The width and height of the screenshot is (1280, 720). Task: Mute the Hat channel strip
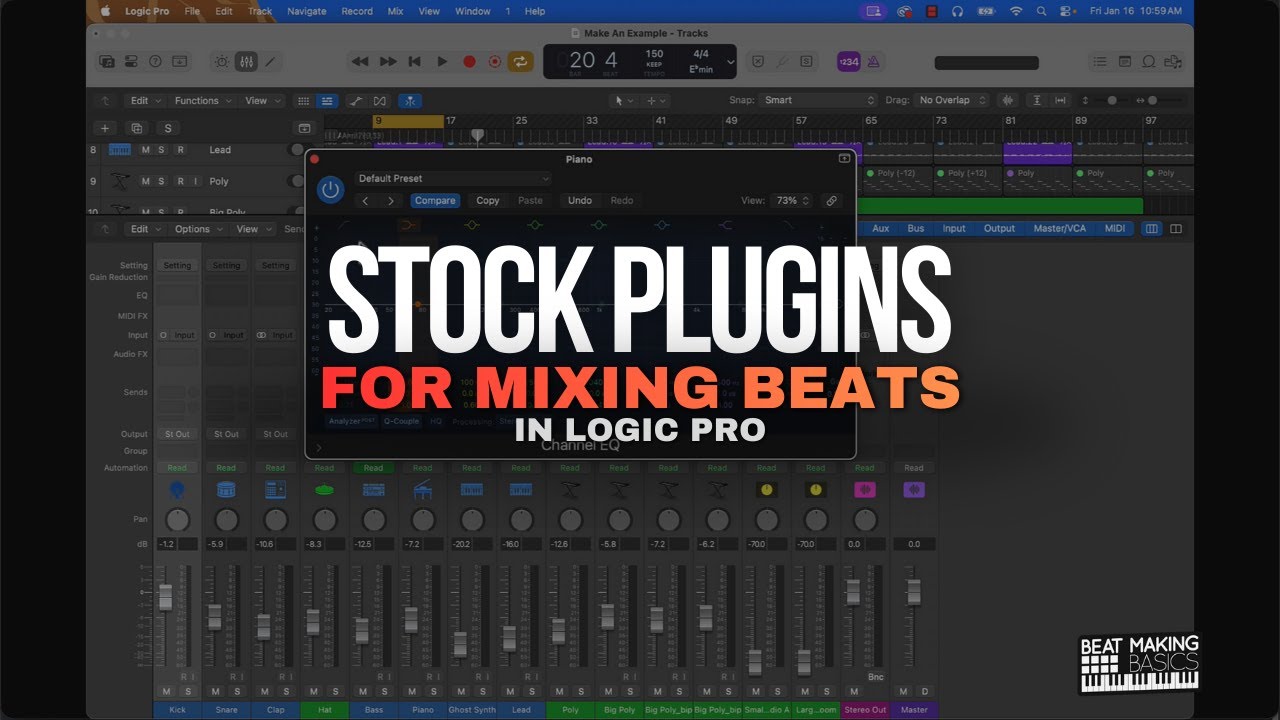coord(314,692)
